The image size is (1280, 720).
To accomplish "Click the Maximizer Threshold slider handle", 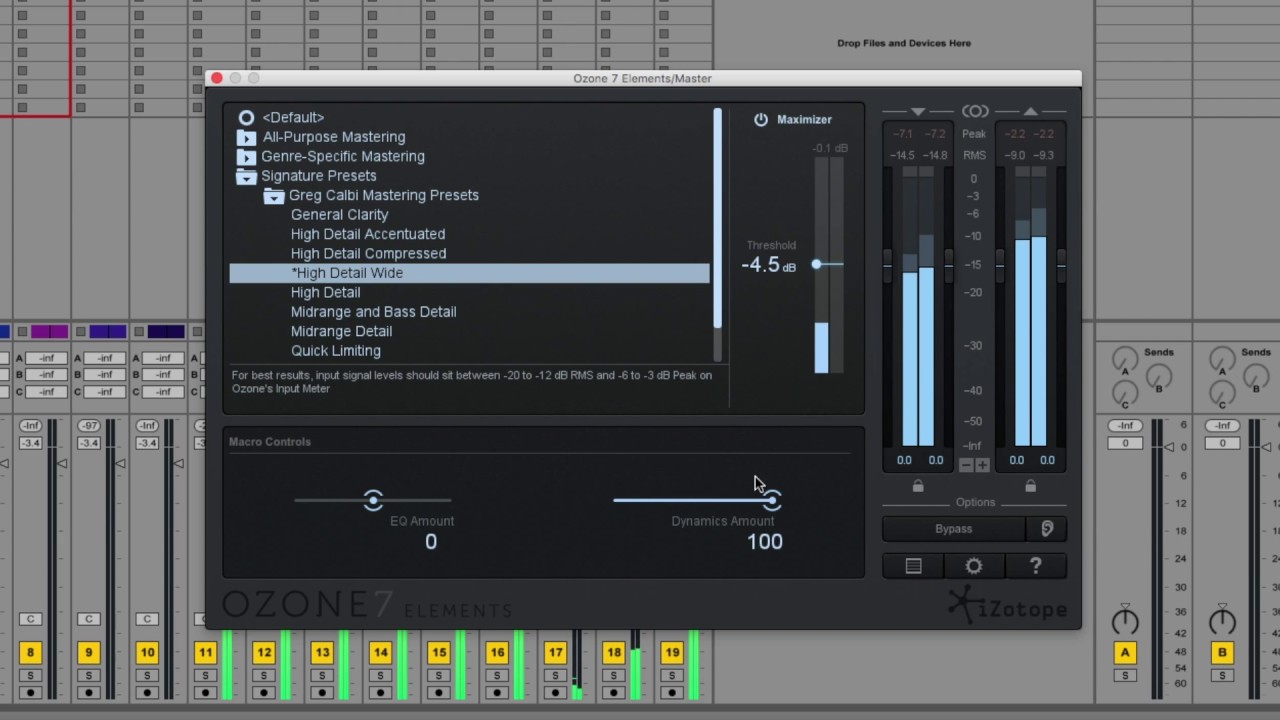I will pyautogui.click(x=817, y=264).
